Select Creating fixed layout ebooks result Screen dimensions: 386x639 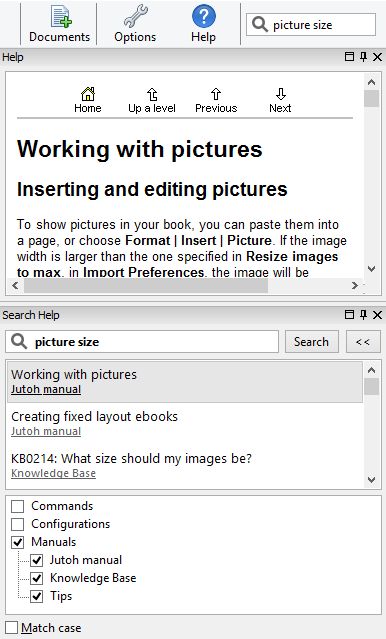(x=95, y=416)
